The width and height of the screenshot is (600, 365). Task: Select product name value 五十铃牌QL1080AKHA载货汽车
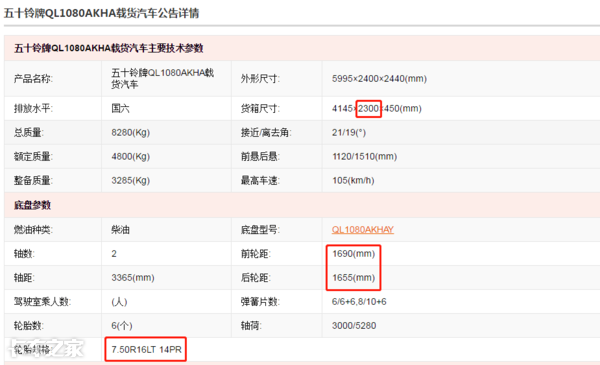tap(163, 78)
